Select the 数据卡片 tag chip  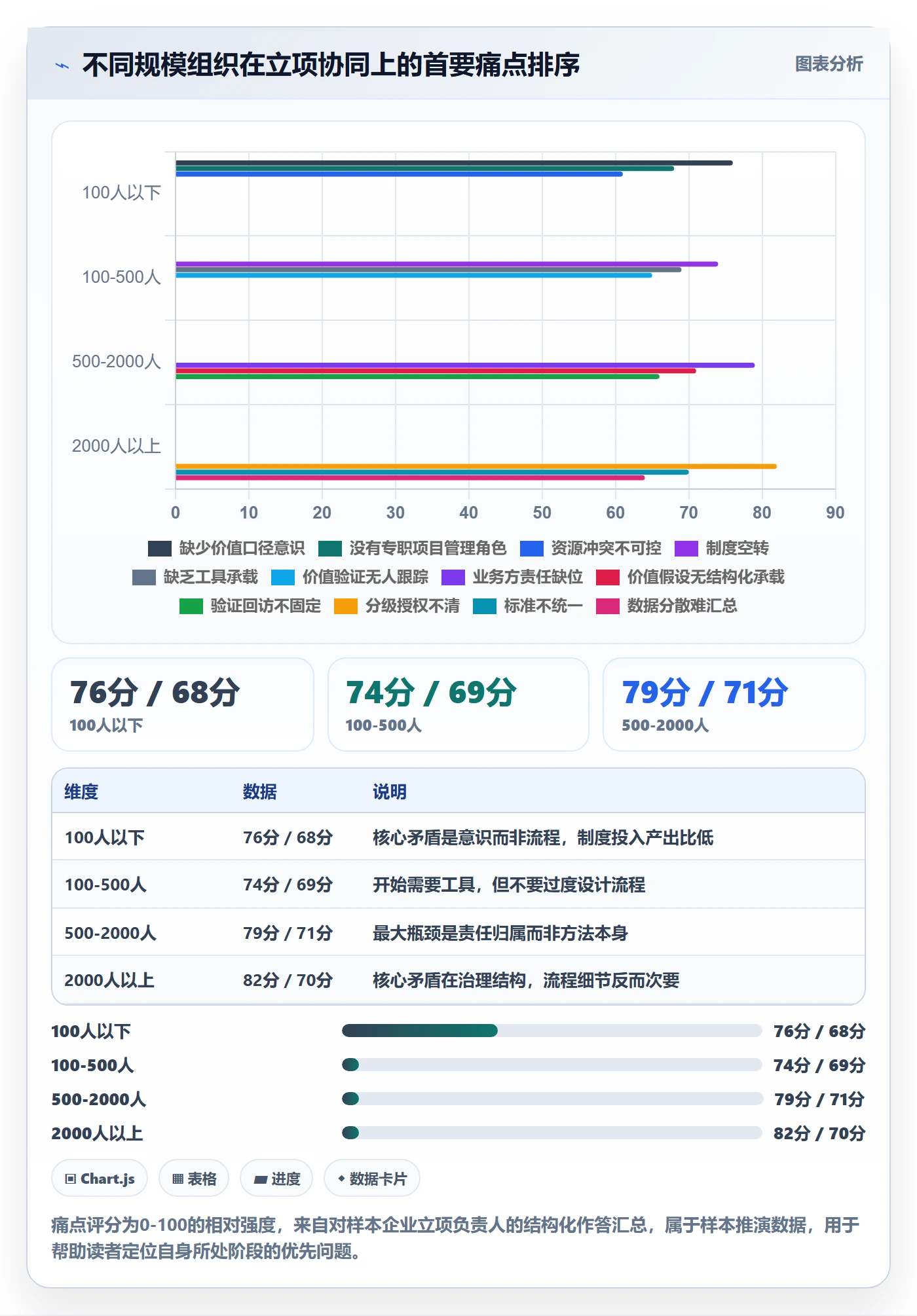(x=372, y=1179)
